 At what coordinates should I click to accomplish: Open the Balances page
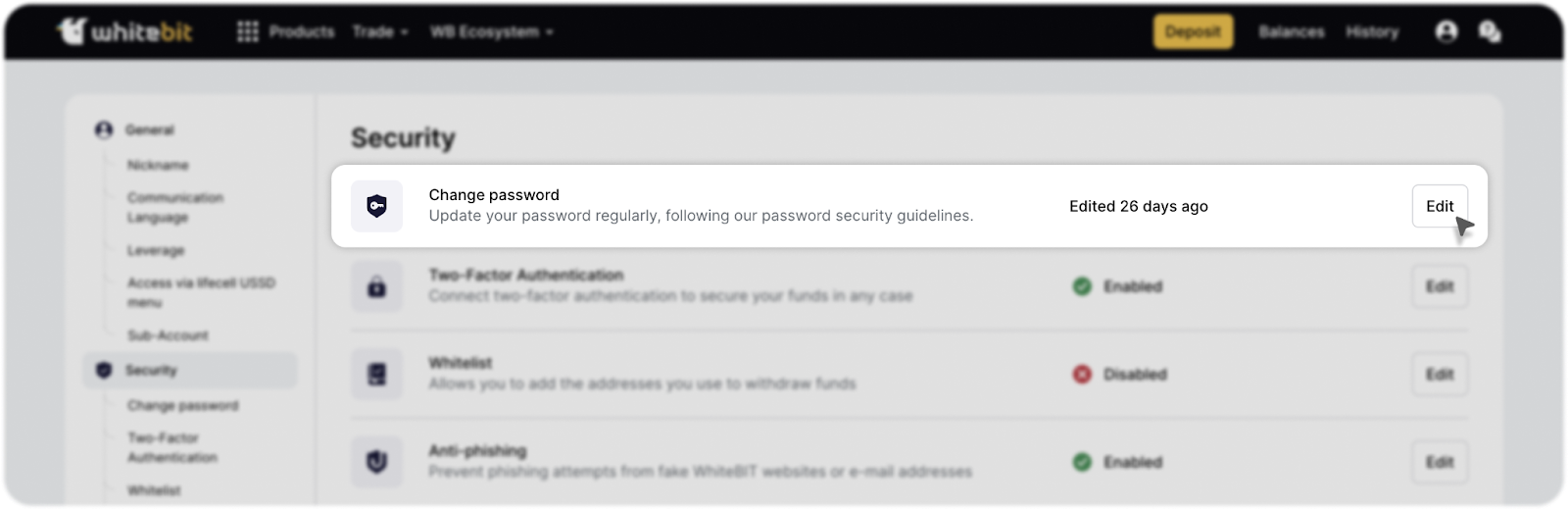click(1291, 31)
